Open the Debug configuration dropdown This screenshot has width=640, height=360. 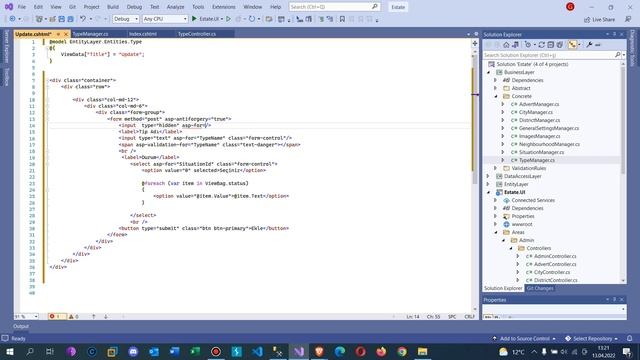pyautogui.click(x=126, y=19)
